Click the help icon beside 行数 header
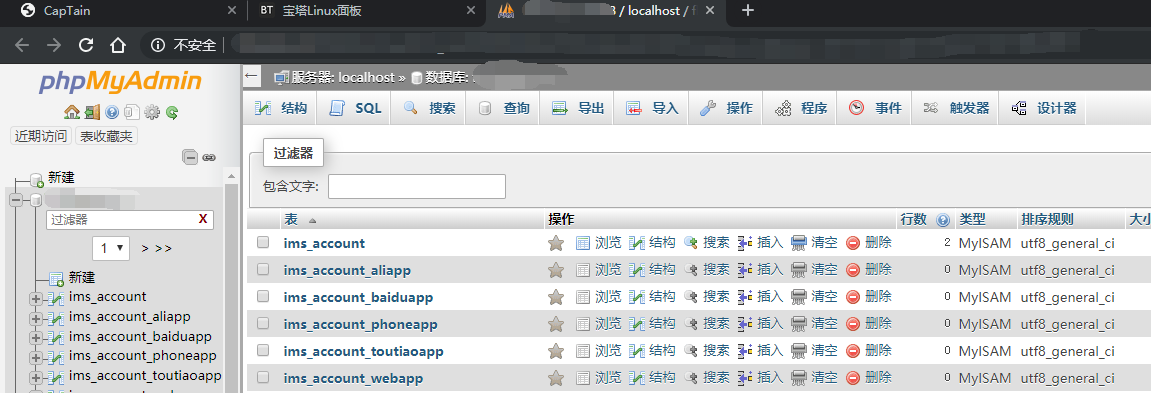The width and height of the screenshot is (1151, 393). (x=943, y=220)
